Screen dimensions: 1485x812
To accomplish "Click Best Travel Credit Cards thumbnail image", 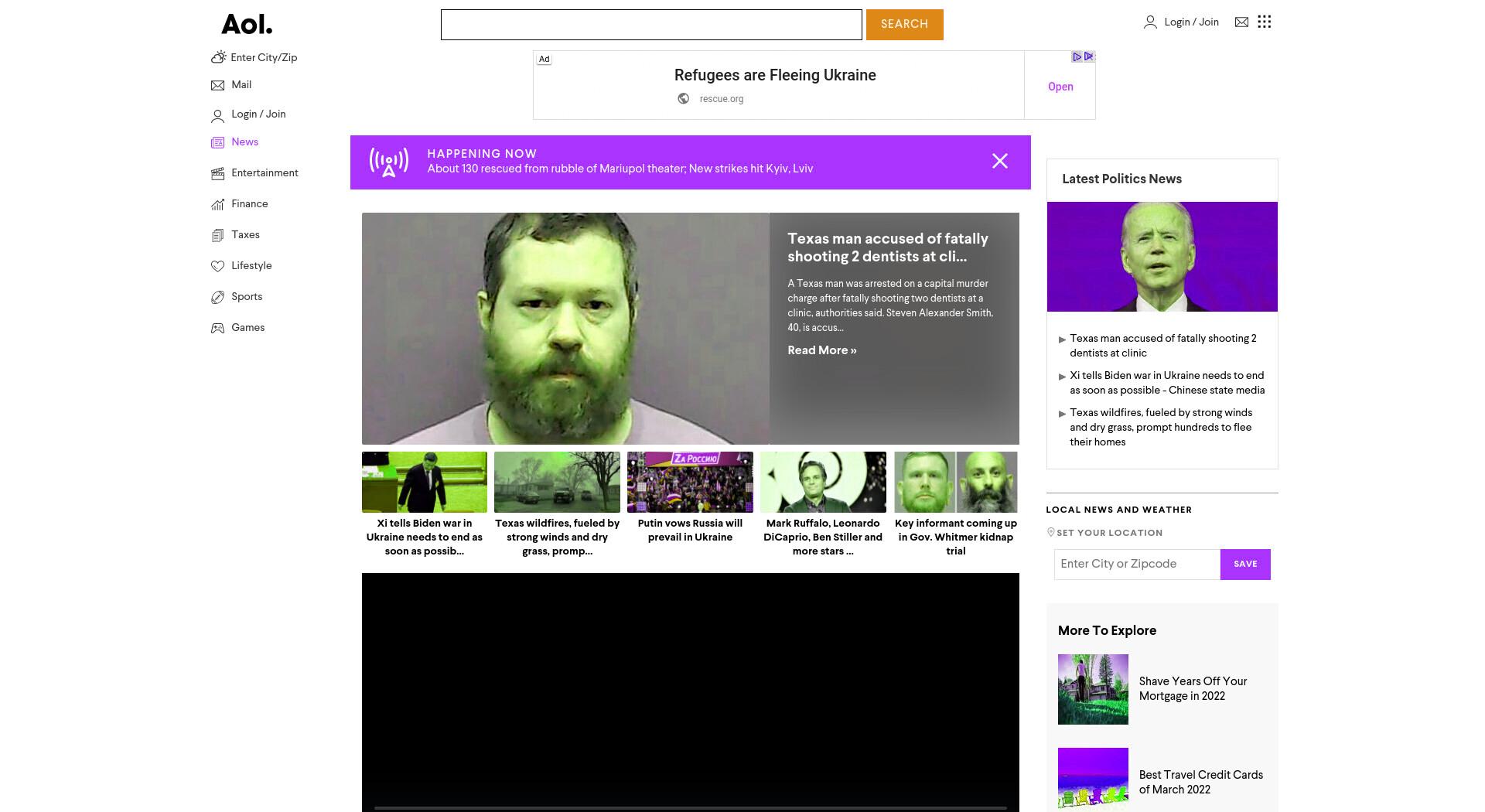I will 1093,780.
